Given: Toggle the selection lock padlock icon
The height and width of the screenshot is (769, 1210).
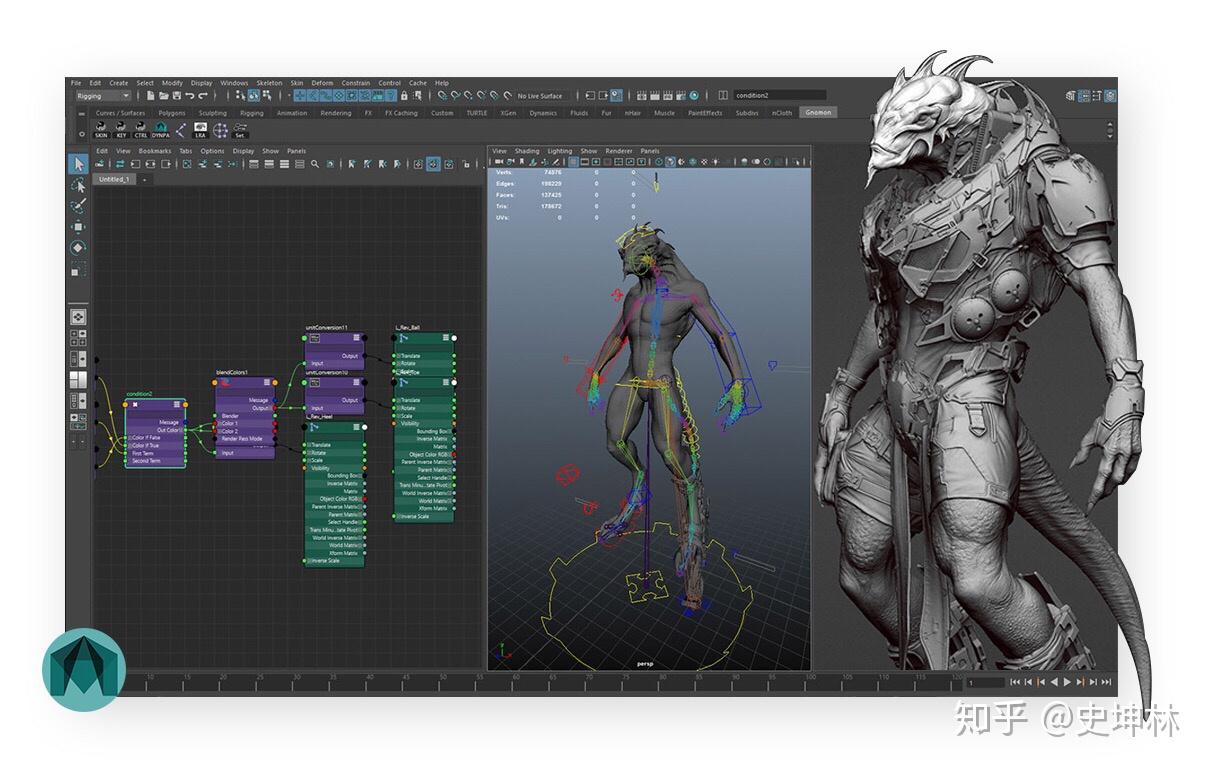Looking at the screenshot, I should pyautogui.click(x=404, y=96).
